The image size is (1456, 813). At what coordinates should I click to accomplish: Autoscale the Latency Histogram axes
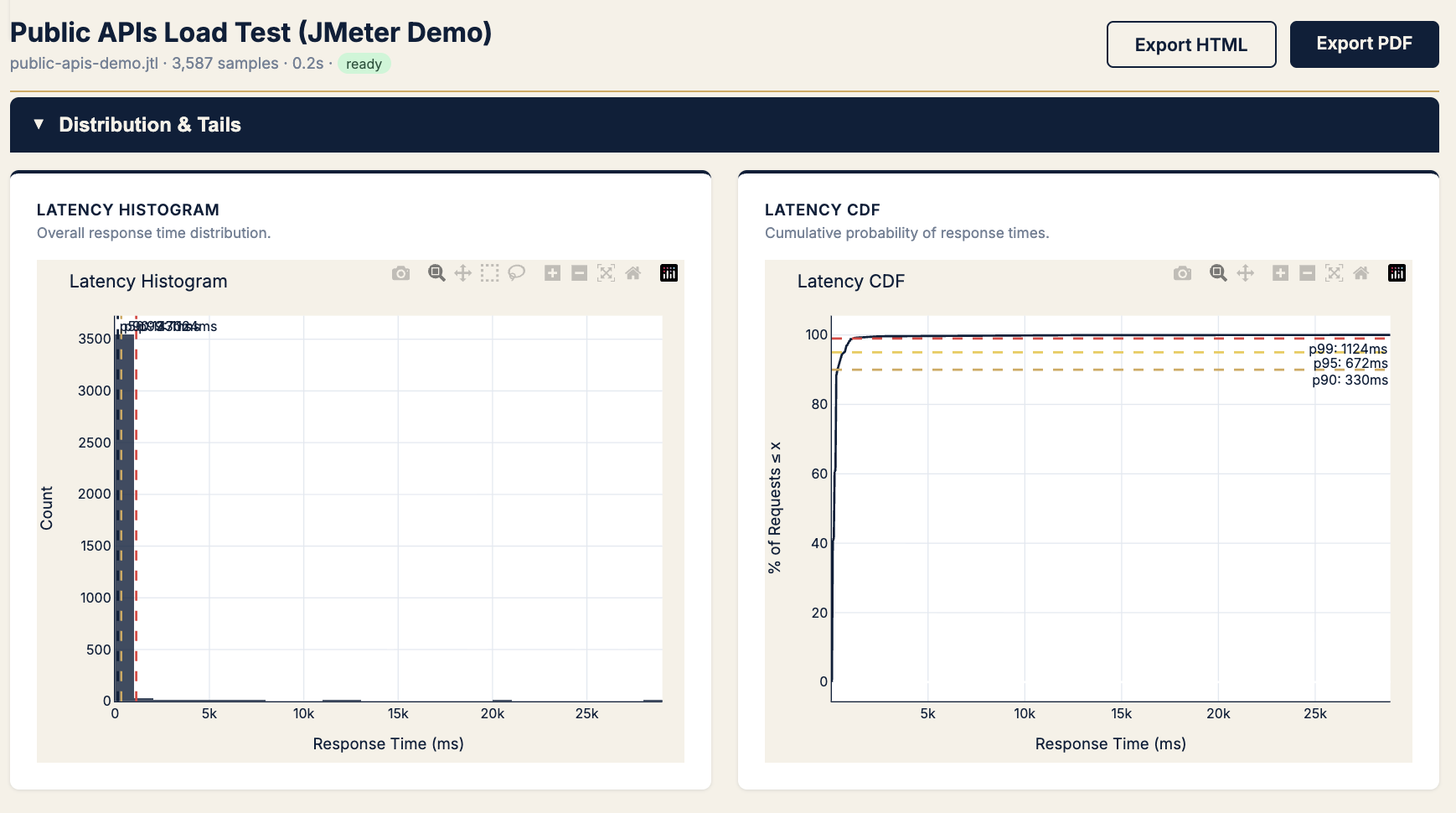(606, 273)
